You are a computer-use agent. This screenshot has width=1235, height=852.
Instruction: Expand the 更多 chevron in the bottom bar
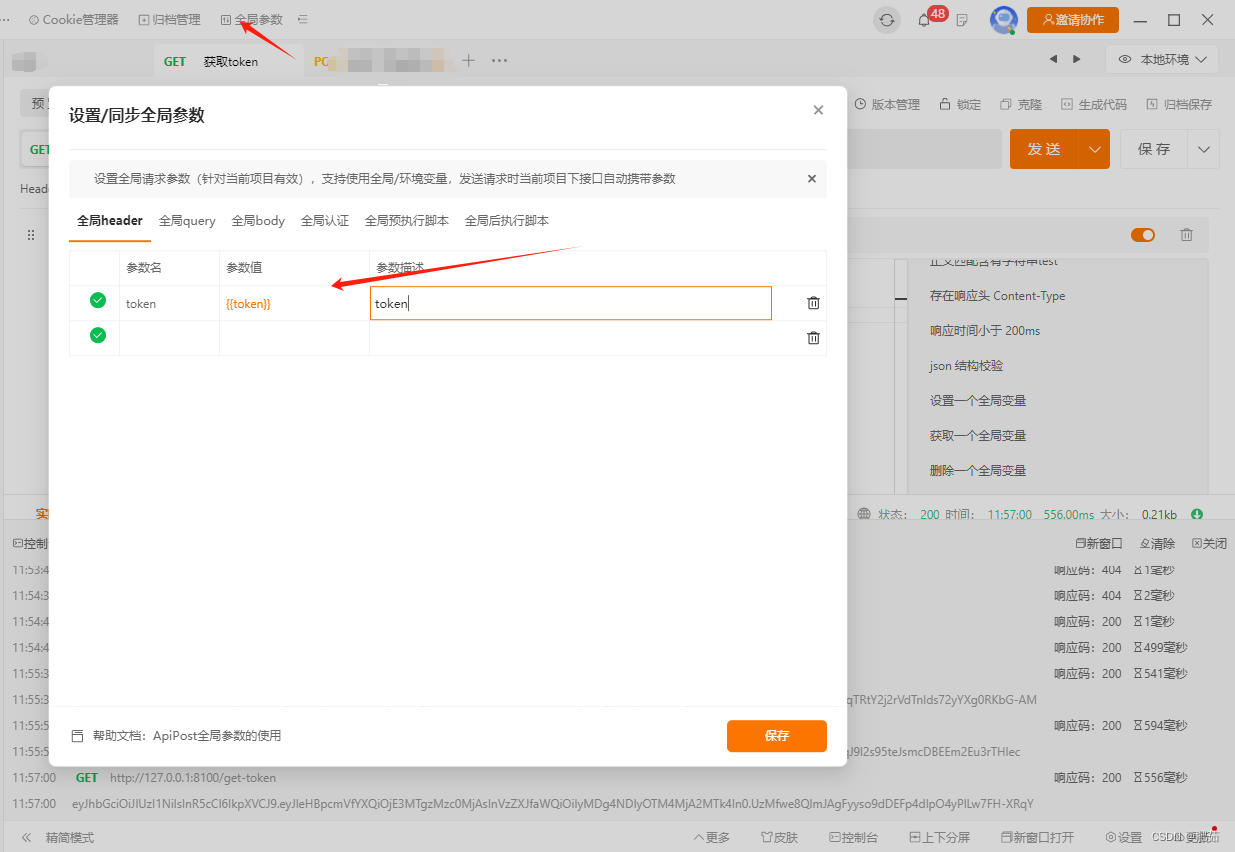(x=711, y=837)
